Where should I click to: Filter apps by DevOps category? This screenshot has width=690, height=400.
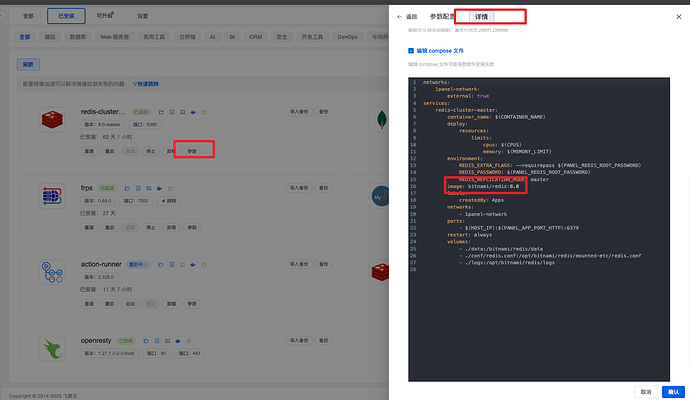[347, 37]
